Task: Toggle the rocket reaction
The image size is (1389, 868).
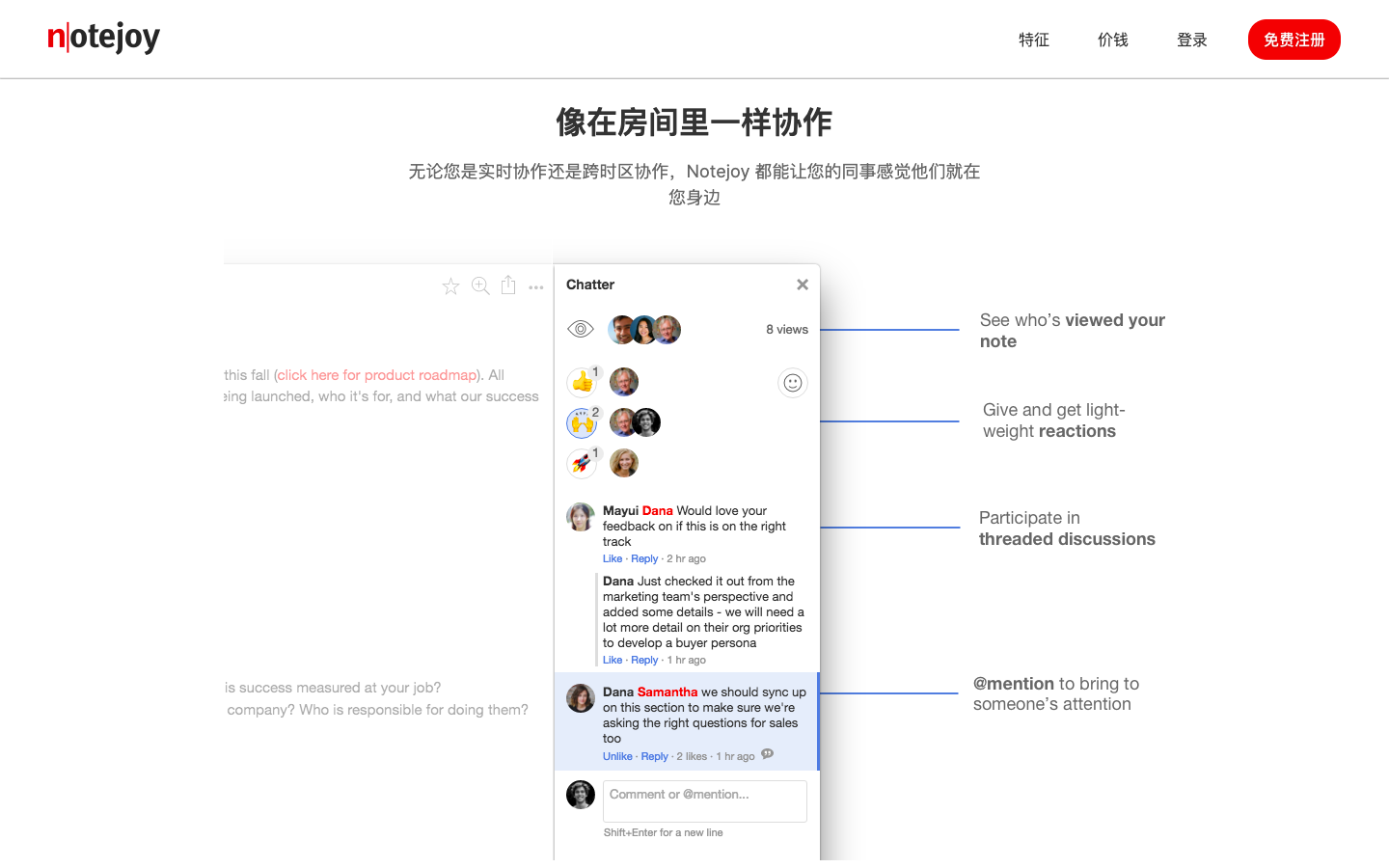Action: tap(582, 464)
